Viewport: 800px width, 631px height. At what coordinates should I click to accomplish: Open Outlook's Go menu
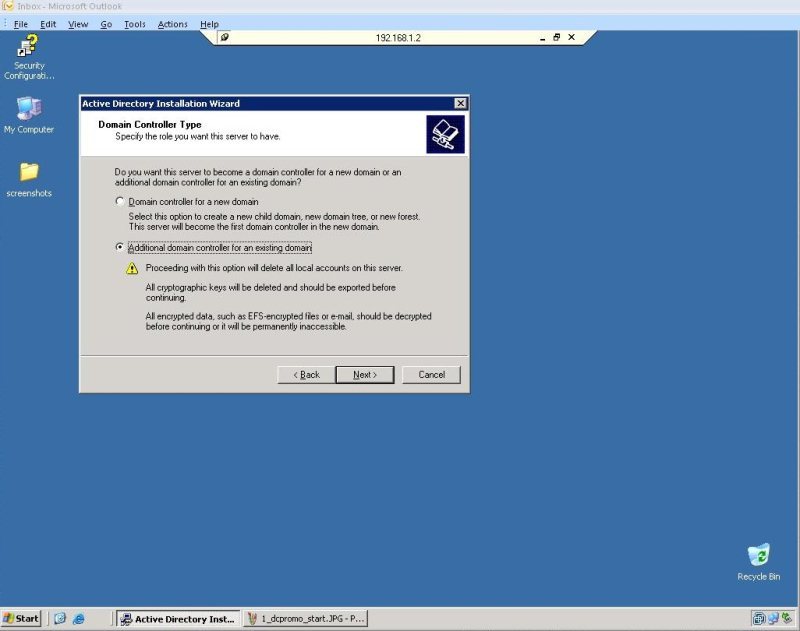pos(106,24)
